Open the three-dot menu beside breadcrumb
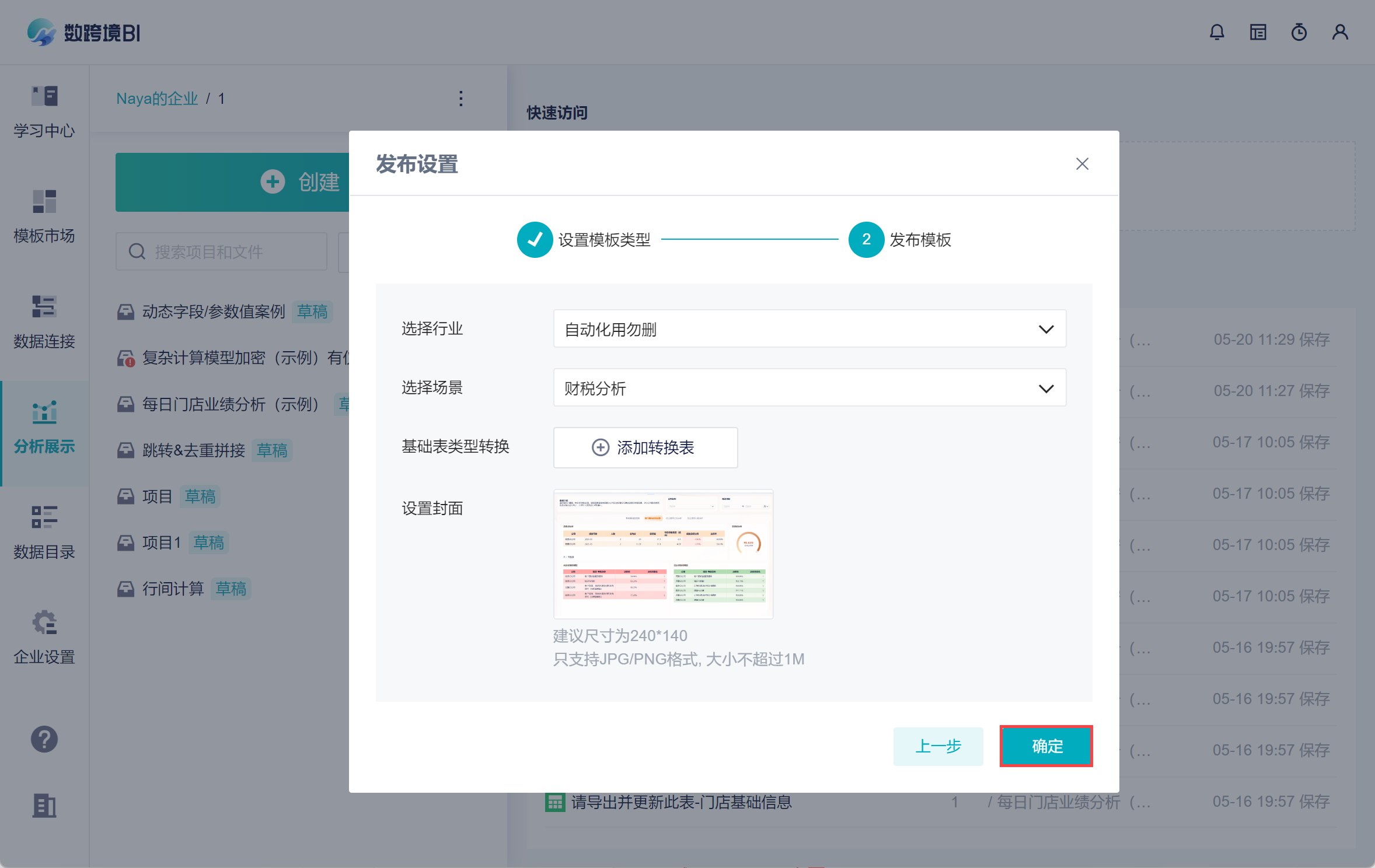1375x868 pixels. coord(461,99)
